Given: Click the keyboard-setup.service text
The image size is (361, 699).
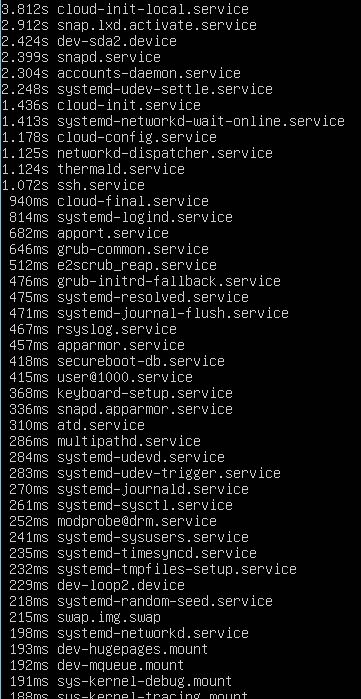Looking at the screenshot, I should (145, 394).
